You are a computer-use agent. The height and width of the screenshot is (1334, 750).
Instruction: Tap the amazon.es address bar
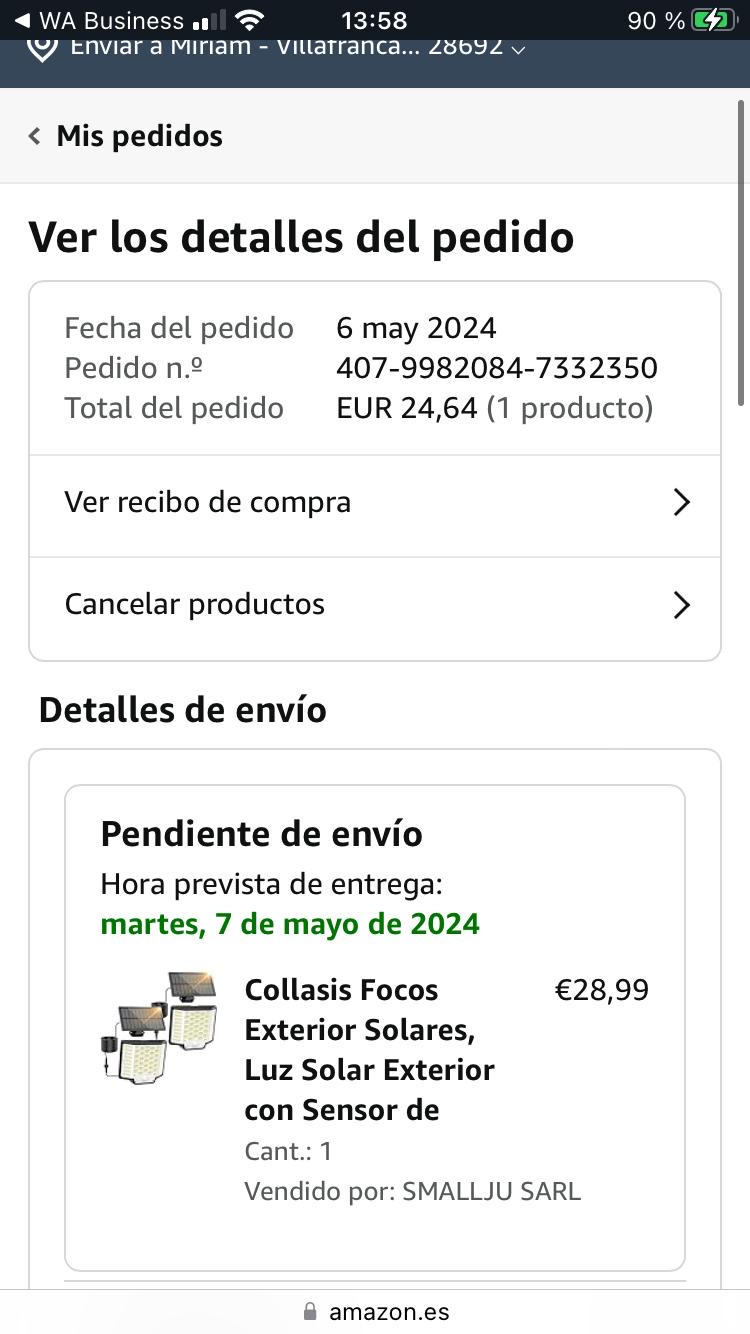click(x=388, y=1311)
